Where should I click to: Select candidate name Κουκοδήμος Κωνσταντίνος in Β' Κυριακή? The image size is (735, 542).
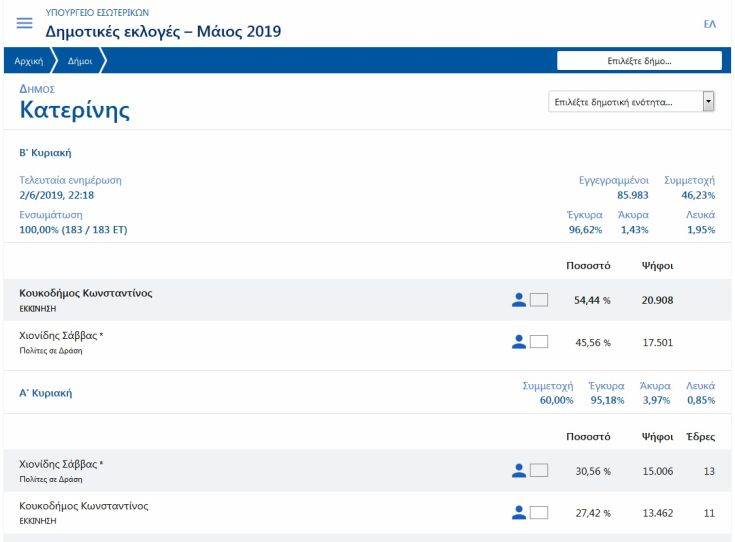[x=86, y=293]
